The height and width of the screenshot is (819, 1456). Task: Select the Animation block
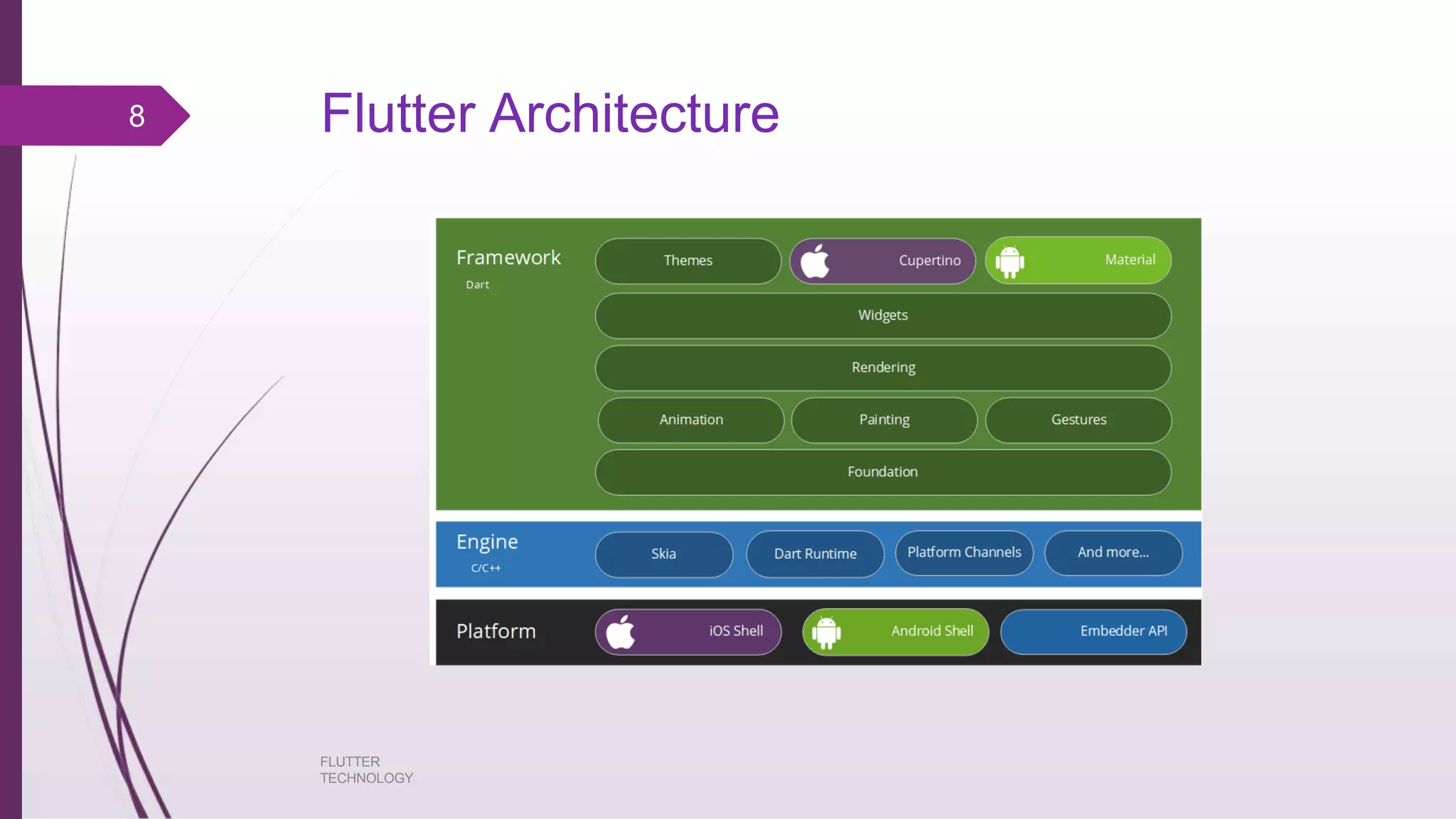point(690,420)
